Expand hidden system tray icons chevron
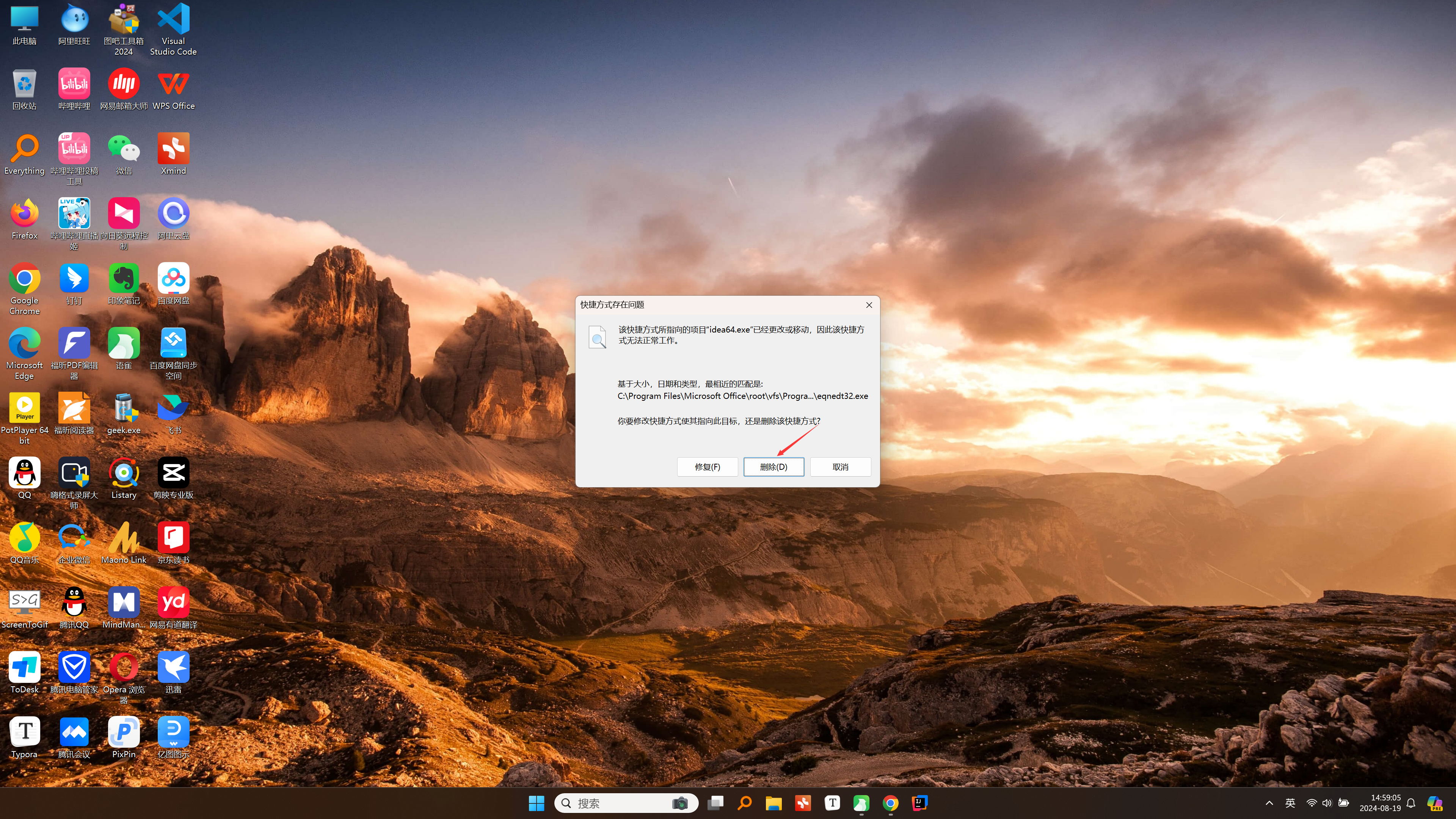The image size is (1456, 819). (1269, 803)
